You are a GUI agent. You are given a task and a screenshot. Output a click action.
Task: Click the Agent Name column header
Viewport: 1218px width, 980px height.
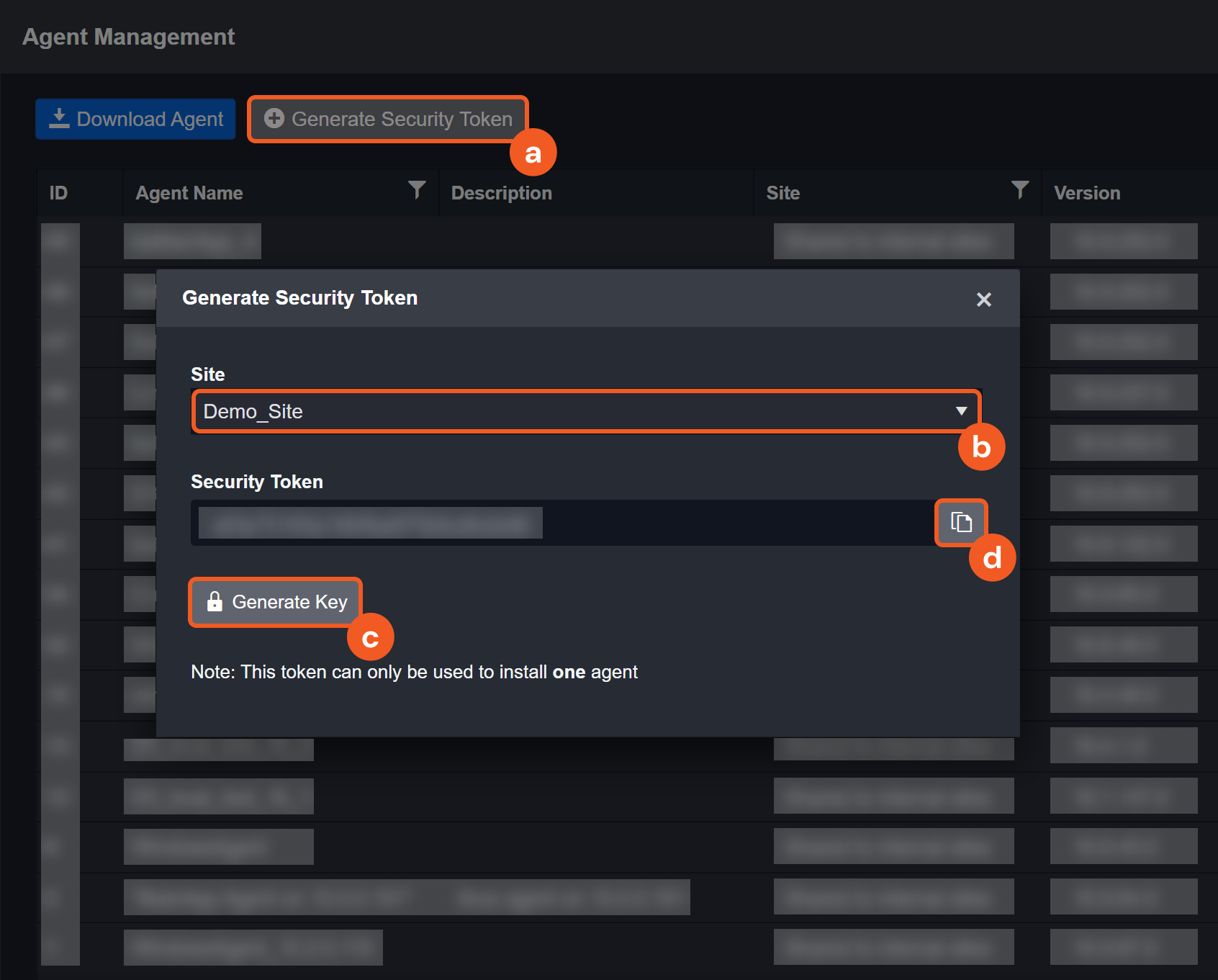click(189, 193)
